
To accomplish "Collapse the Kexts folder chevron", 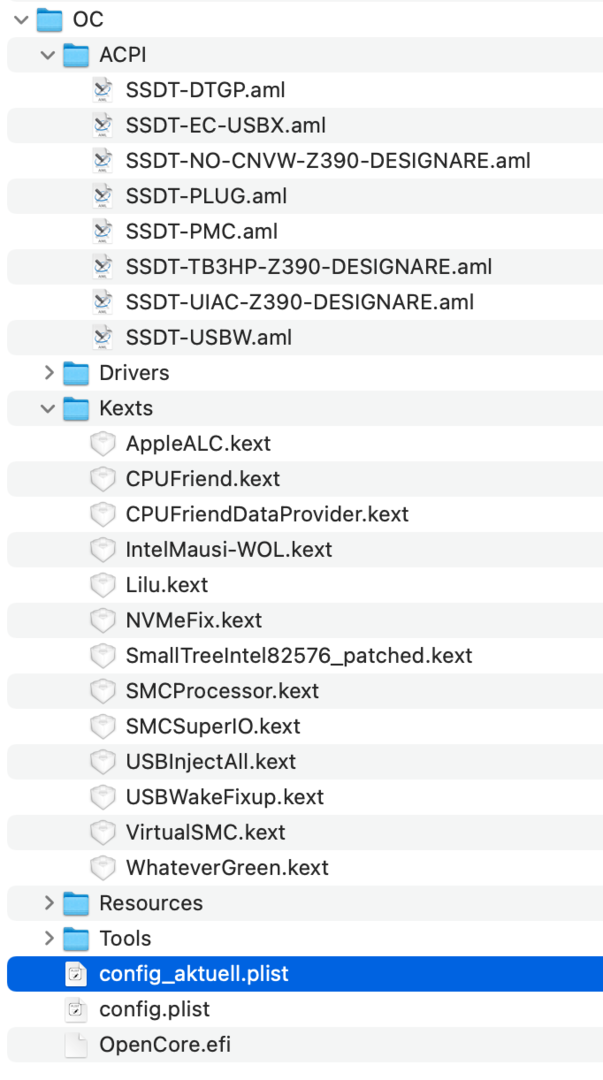I will [48, 408].
